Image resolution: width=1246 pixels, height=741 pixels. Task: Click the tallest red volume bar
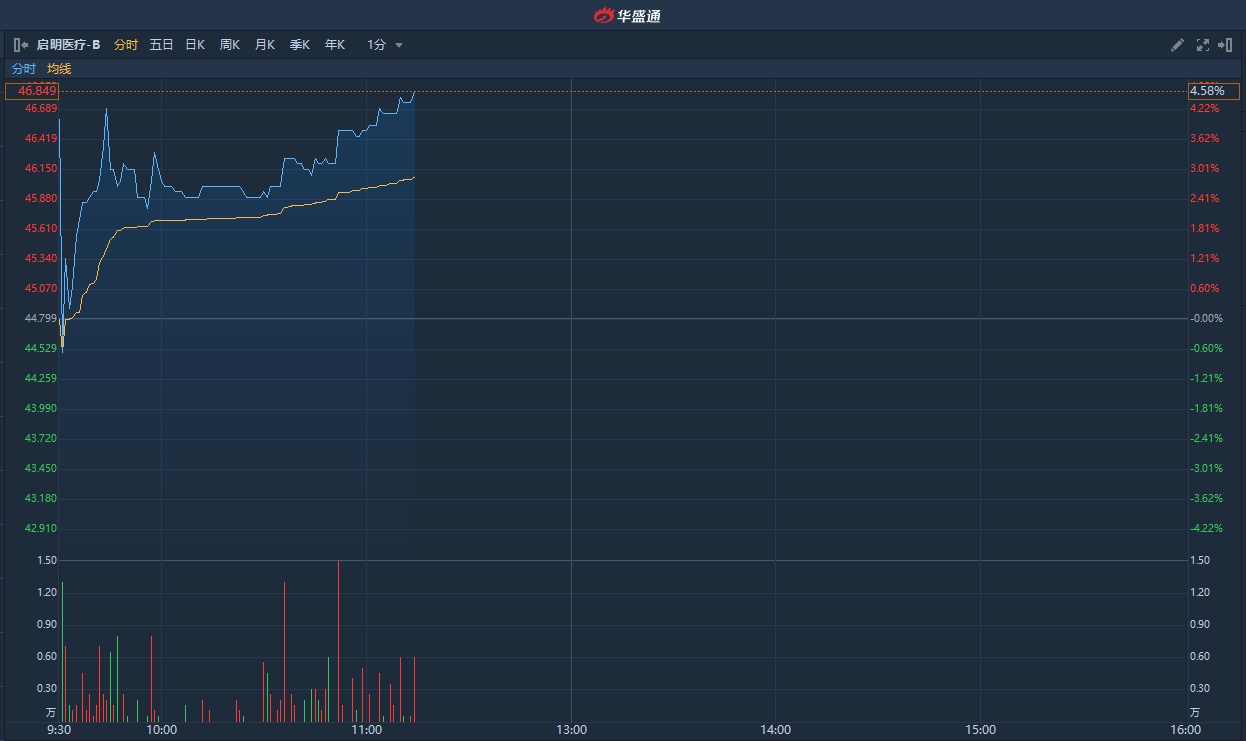point(338,640)
